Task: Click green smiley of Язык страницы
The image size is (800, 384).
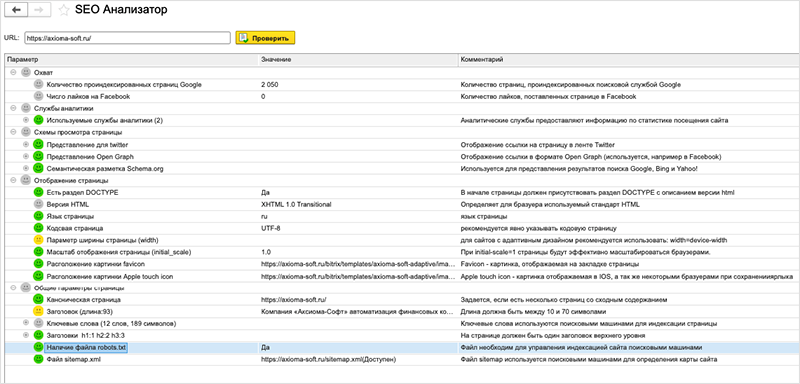Action: pyautogui.click(x=38, y=216)
